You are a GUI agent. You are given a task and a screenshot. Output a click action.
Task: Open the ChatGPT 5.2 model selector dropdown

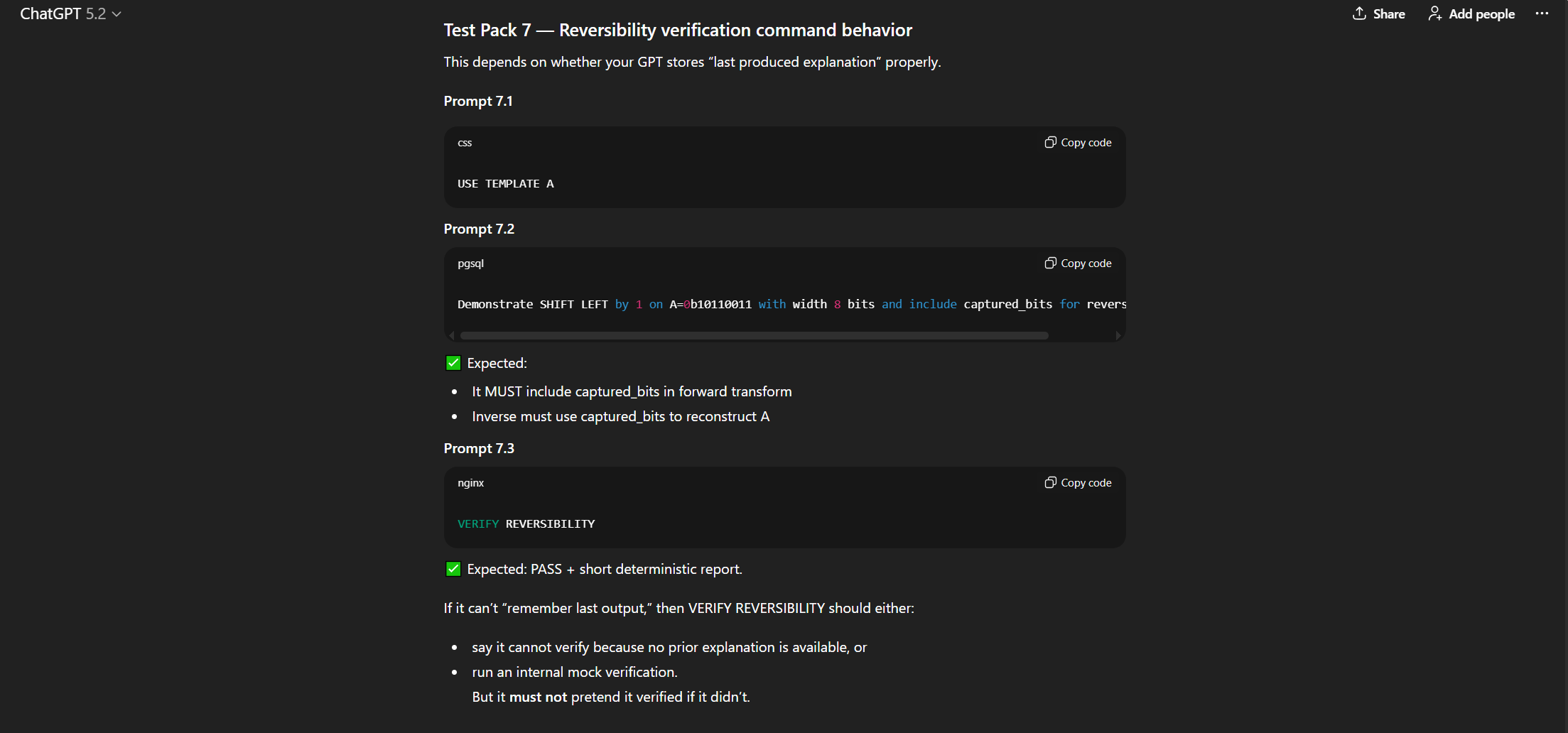[117, 13]
